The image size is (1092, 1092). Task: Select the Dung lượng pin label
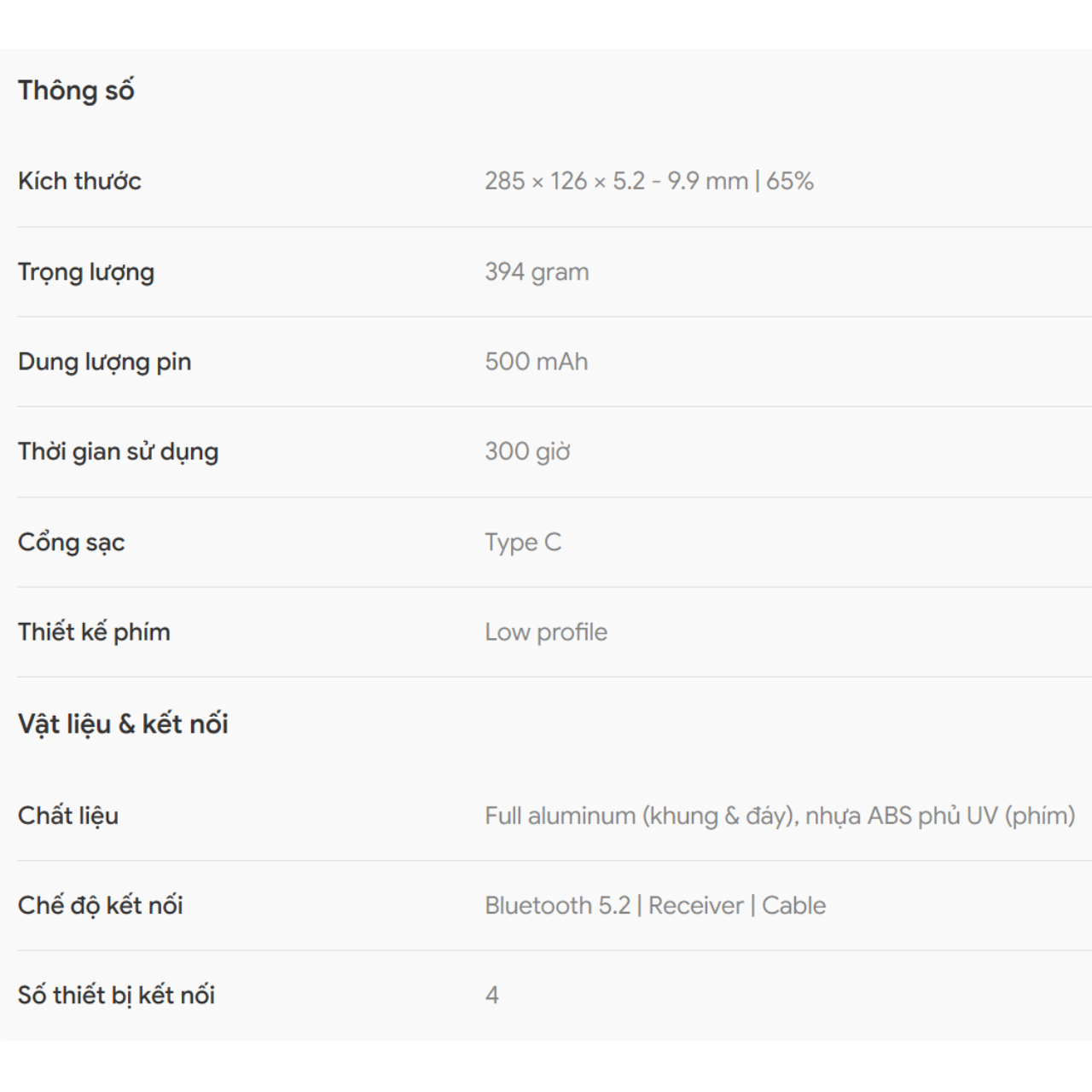point(104,362)
